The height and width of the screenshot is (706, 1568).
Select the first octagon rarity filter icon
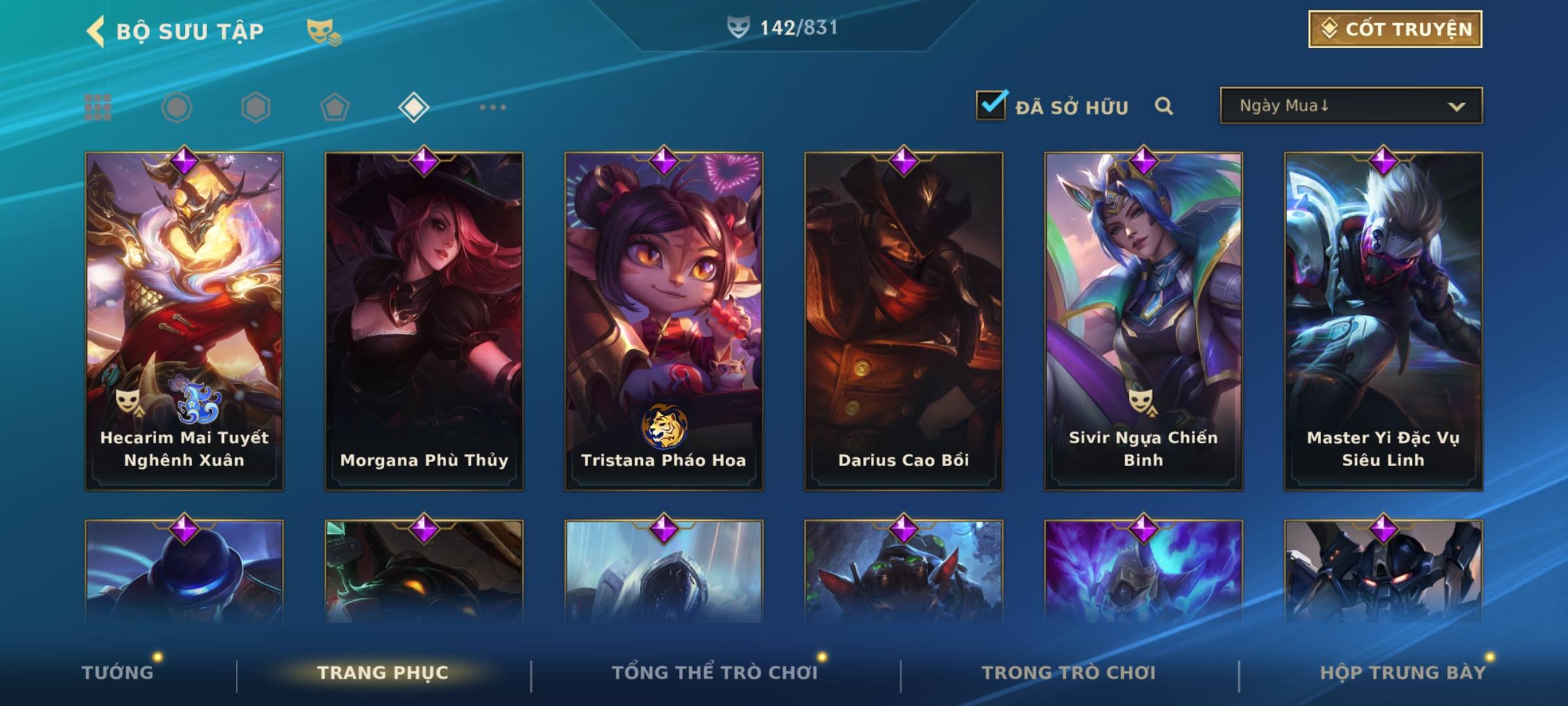[x=176, y=107]
